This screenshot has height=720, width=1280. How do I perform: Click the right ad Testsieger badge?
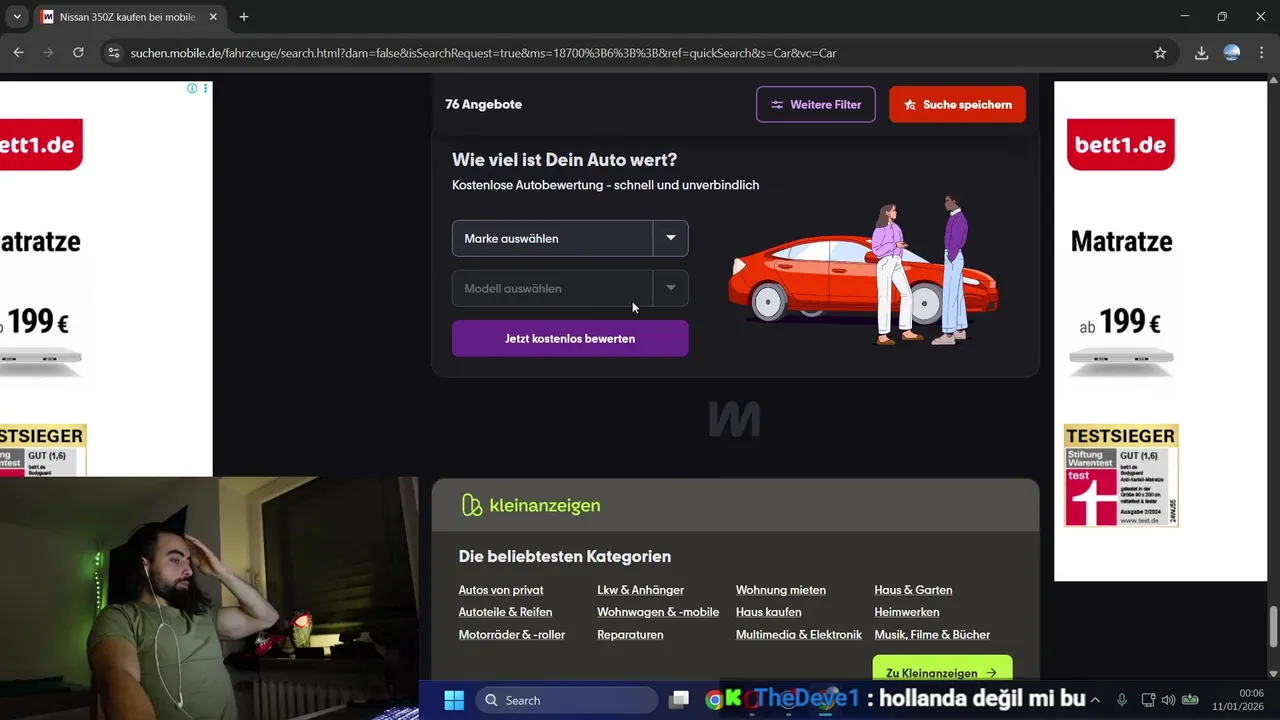pos(1121,475)
